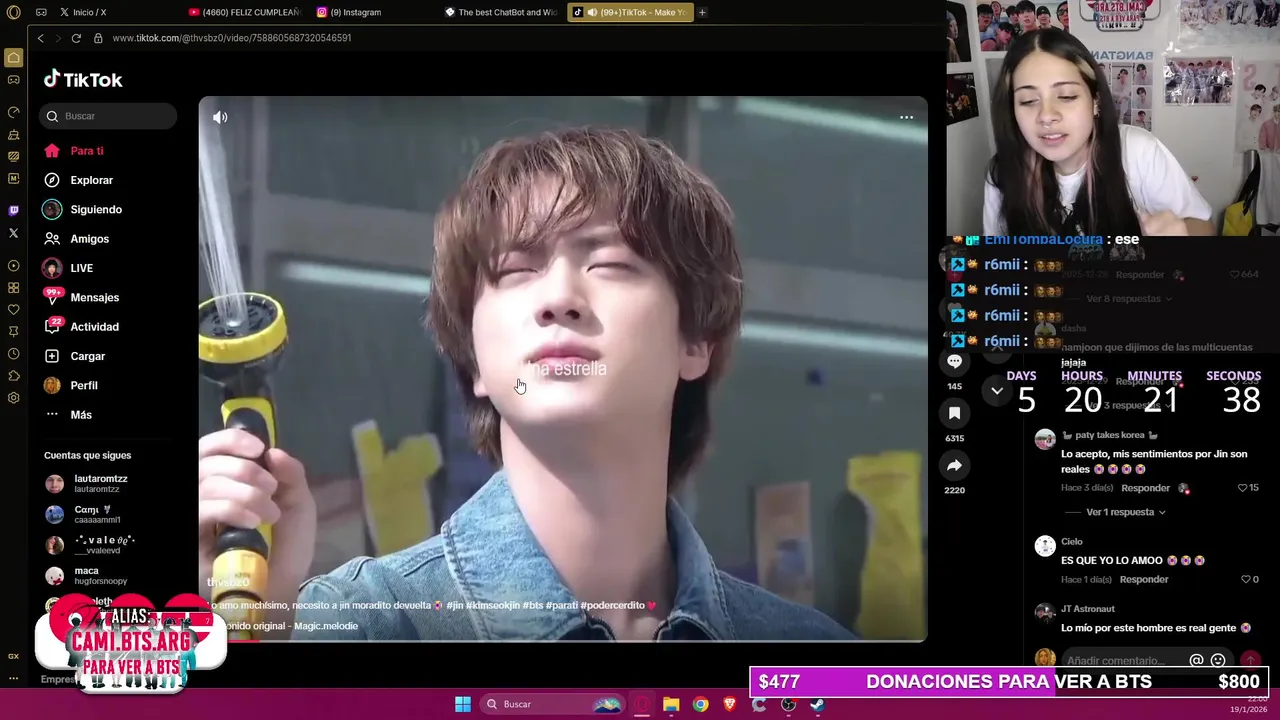Open emoji picker in comment box
This screenshot has width=1280, height=720.
(1218, 660)
